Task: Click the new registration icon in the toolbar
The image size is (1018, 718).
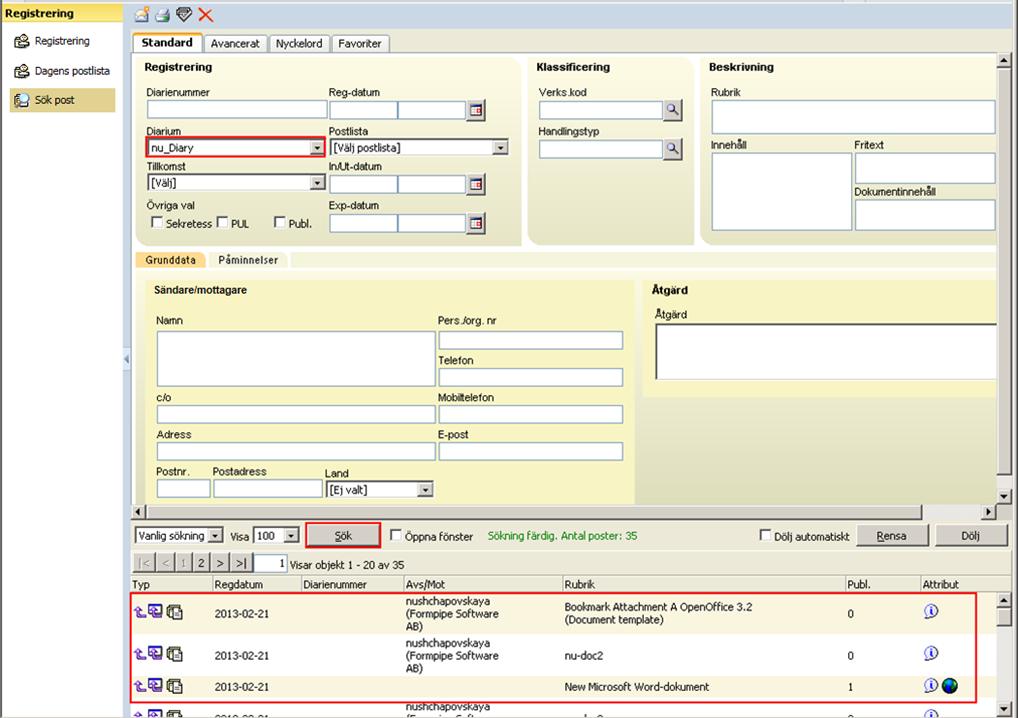Action: pos(142,14)
